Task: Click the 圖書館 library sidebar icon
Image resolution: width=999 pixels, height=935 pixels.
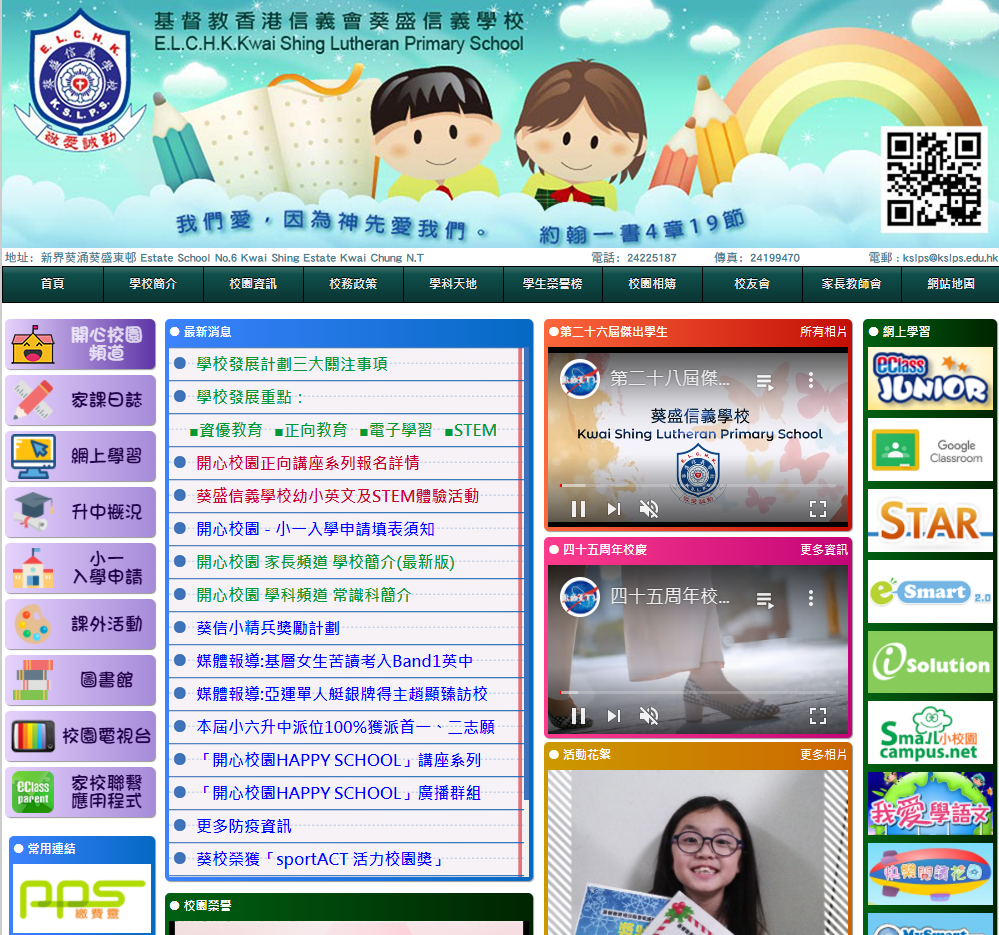Action: [81, 680]
